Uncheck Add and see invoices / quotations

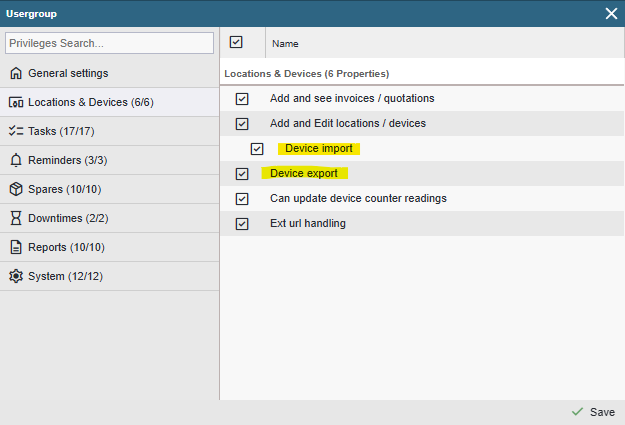(x=242, y=99)
